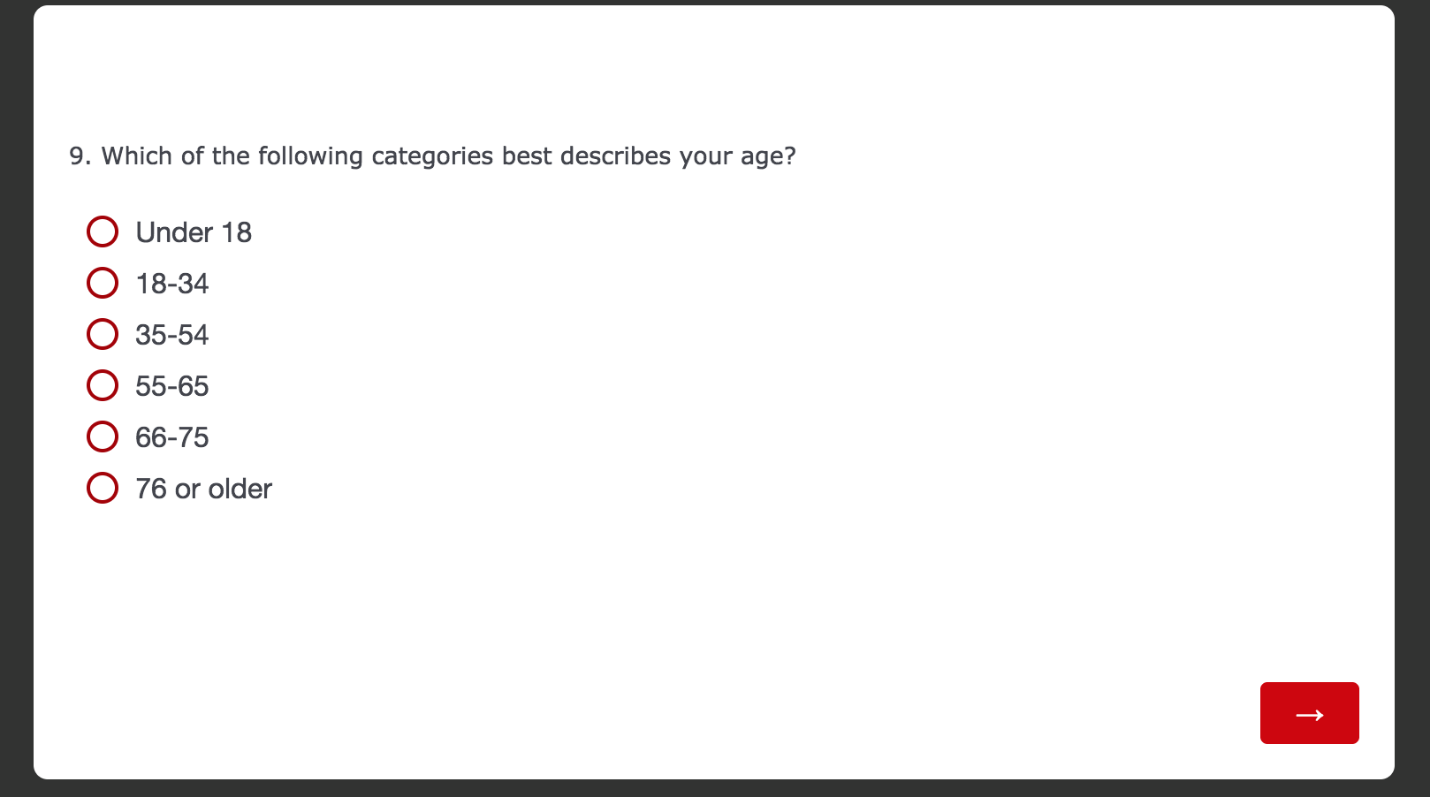This screenshot has width=1430, height=797.
Task: Select the 66-75 radio circle
Action: tap(102, 437)
